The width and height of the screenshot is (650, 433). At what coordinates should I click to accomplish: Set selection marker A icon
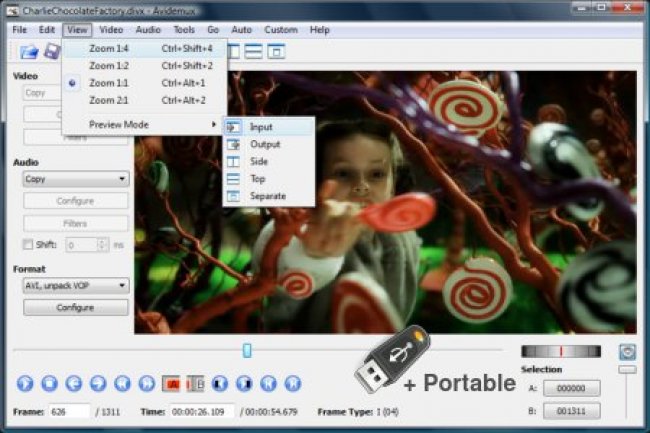coord(171,383)
